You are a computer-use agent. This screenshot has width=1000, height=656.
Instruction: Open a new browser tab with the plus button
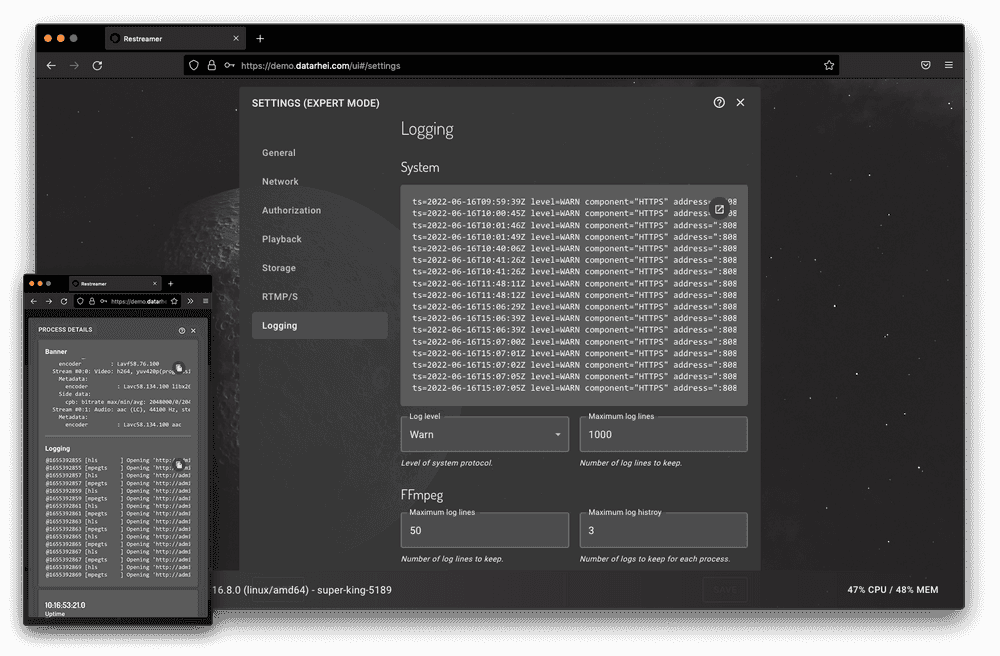point(259,38)
